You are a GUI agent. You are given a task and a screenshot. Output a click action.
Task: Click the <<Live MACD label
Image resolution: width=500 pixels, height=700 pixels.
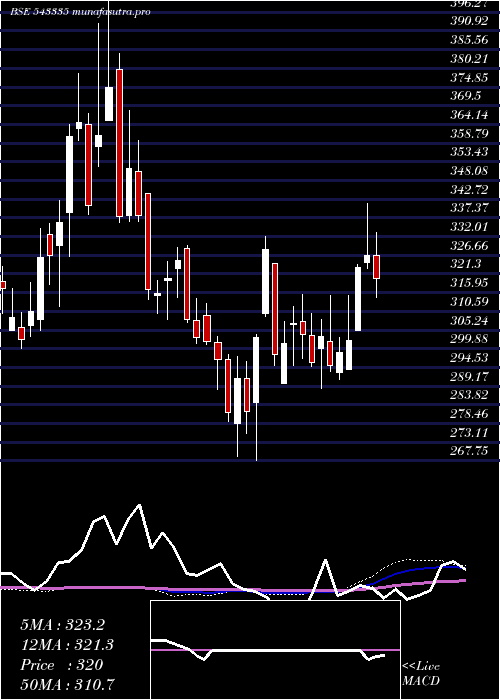(421, 674)
